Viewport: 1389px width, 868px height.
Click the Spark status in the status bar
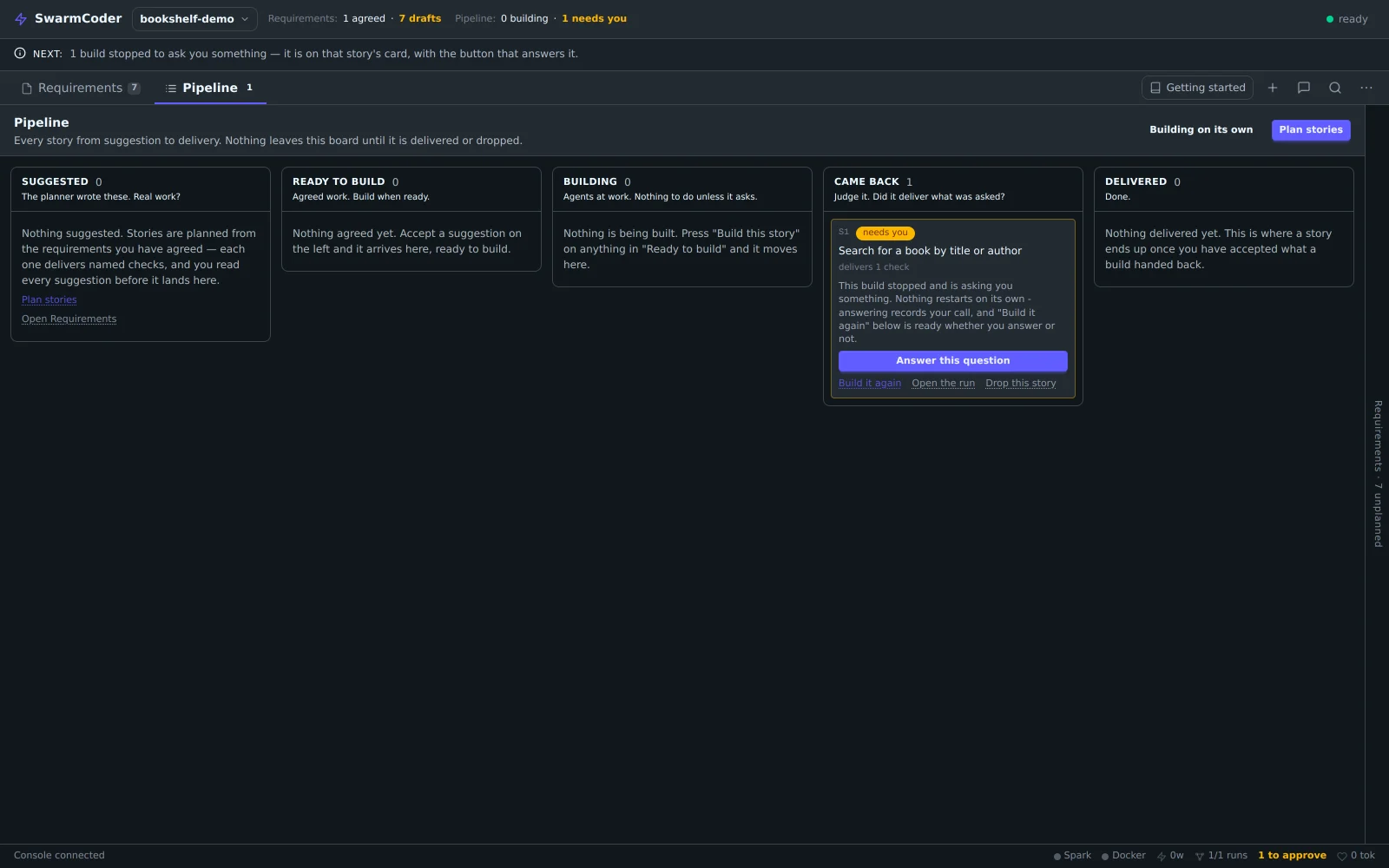point(1072,856)
